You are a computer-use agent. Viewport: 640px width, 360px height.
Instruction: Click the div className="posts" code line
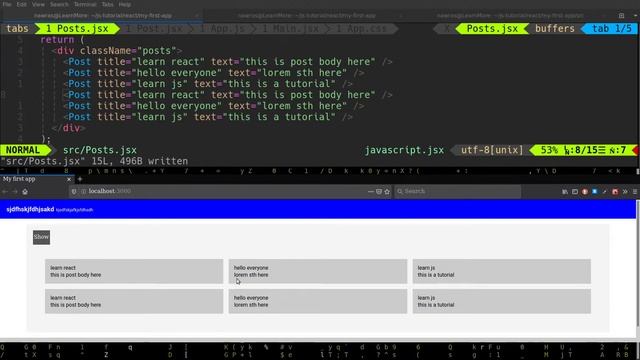pos(117,51)
